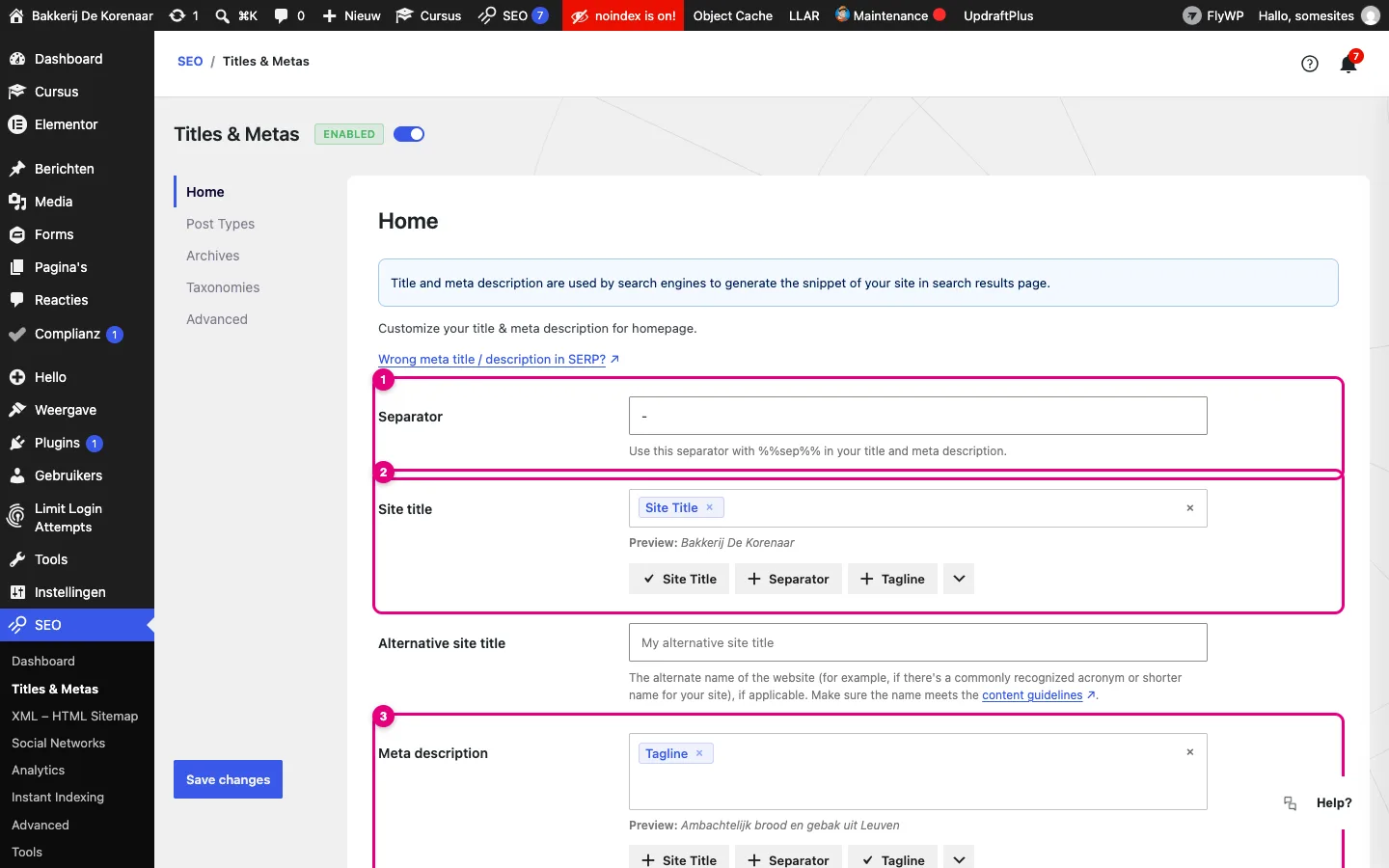The width and height of the screenshot is (1389, 868).
Task: Open the Elementor sidebar menu icon
Action: pyautogui.click(x=16, y=124)
